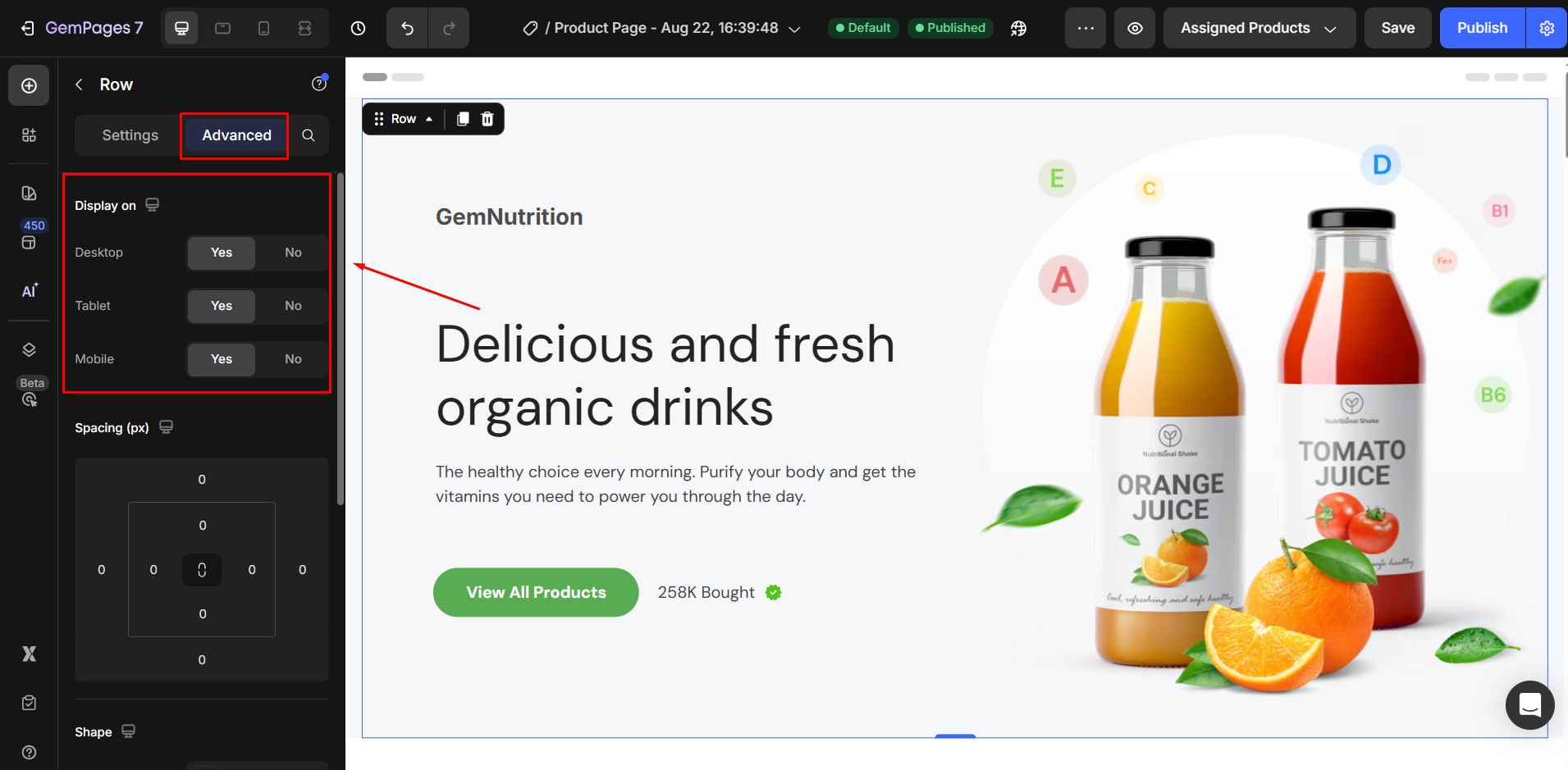This screenshot has width=1568, height=770.
Task: Edit the right padding value
Action: point(252,570)
